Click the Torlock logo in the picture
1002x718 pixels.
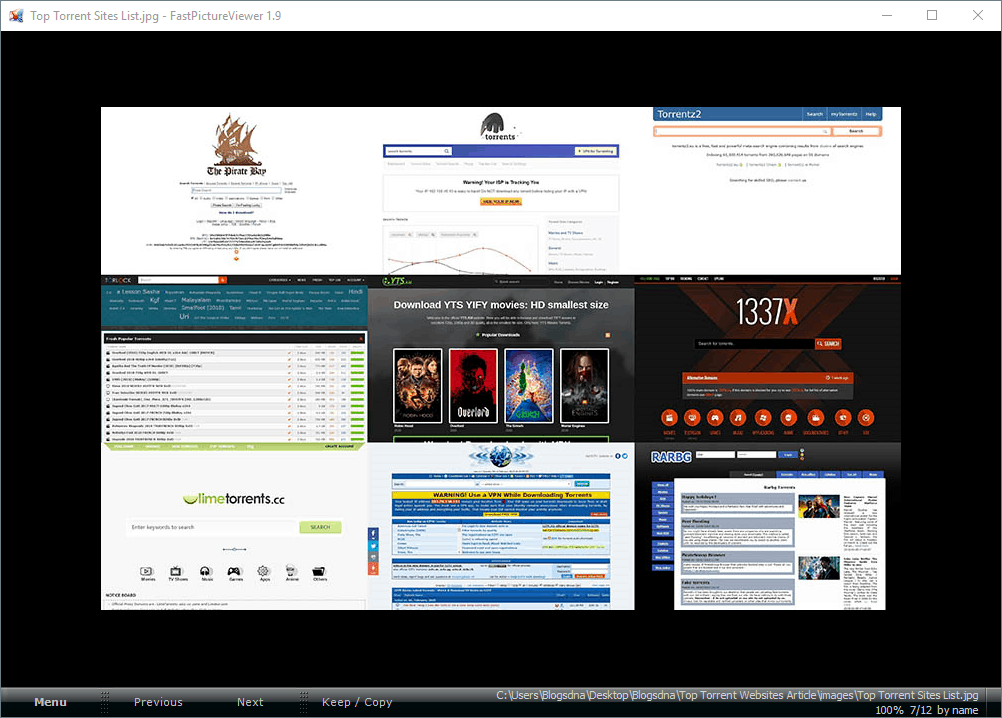coord(118,280)
